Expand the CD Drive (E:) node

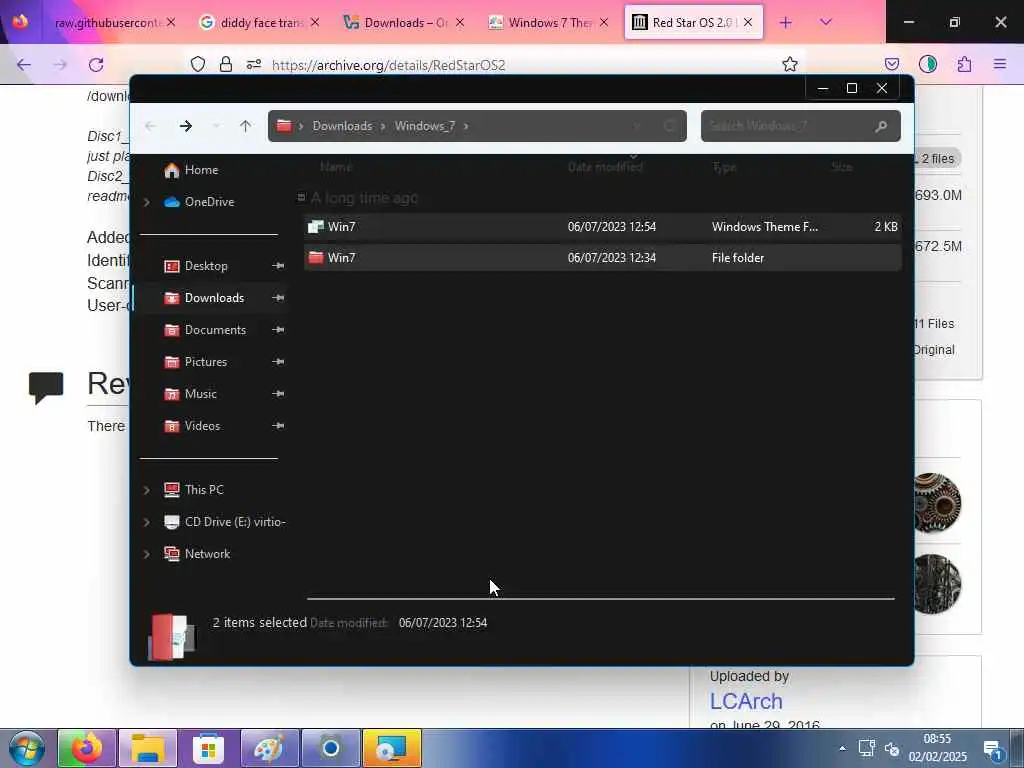tap(147, 522)
